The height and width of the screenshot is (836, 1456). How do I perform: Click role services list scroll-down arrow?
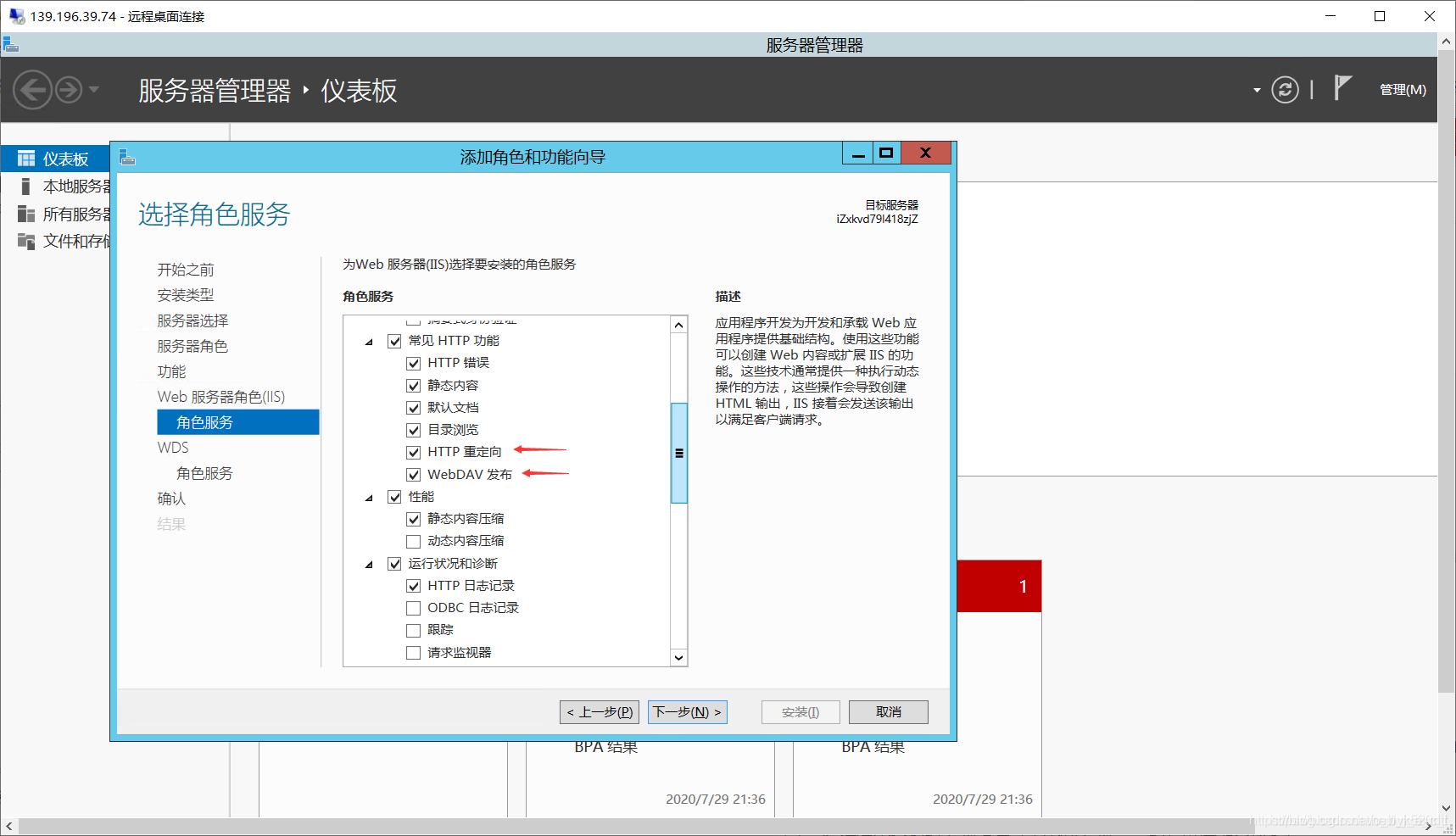pos(678,657)
